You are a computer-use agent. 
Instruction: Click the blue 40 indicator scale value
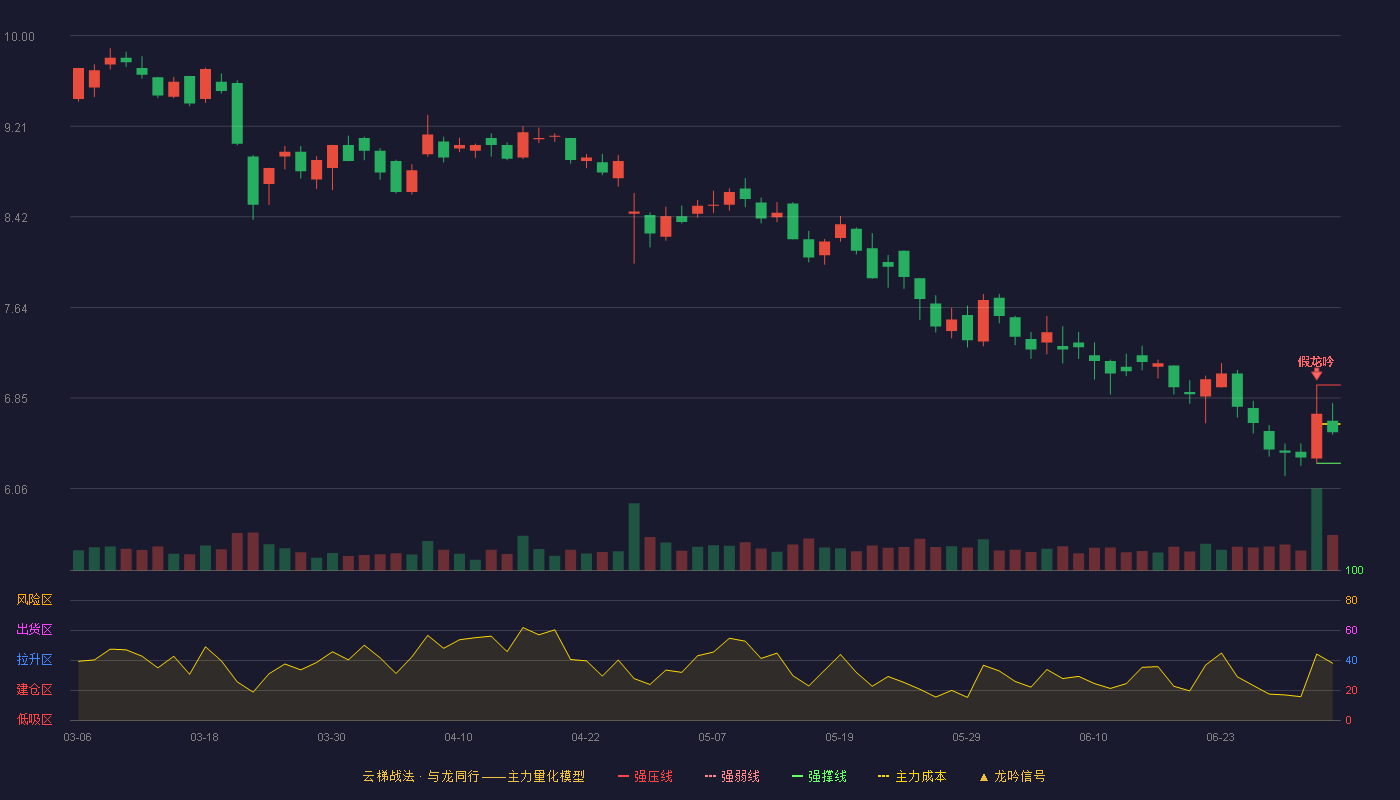coord(1351,660)
